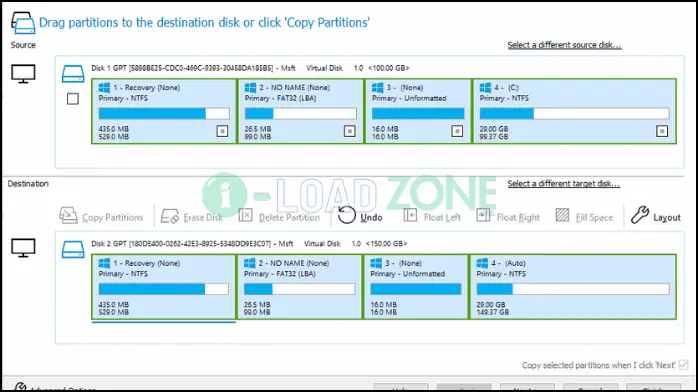Viewport: 698px width, 392px height.
Task: Click '16.0 MB' used size in destination partition 3
Action: [x=383, y=305]
